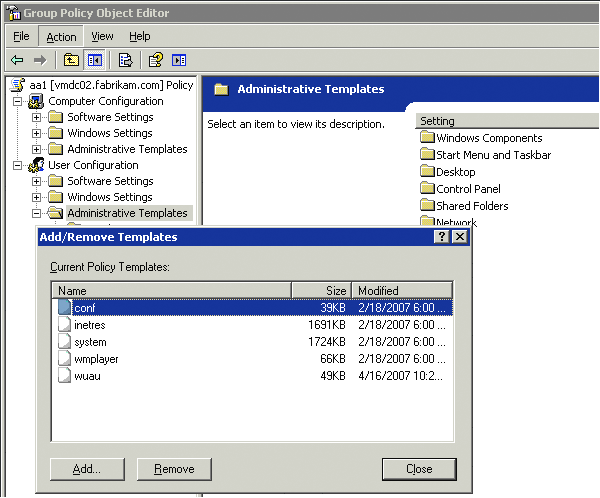The image size is (600, 498).
Task: Sort templates by the Size column header
Action: click(x=321, y=291)
